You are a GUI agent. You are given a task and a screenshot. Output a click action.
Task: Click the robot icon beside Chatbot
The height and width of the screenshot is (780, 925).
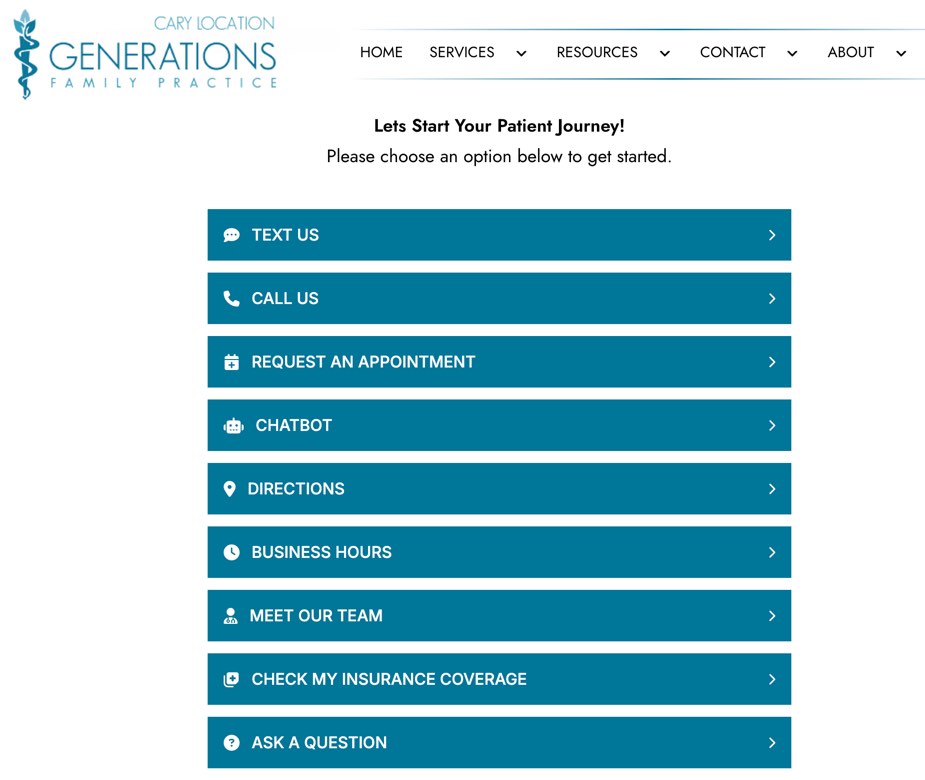pyautogui.click(x=233, y=426)
